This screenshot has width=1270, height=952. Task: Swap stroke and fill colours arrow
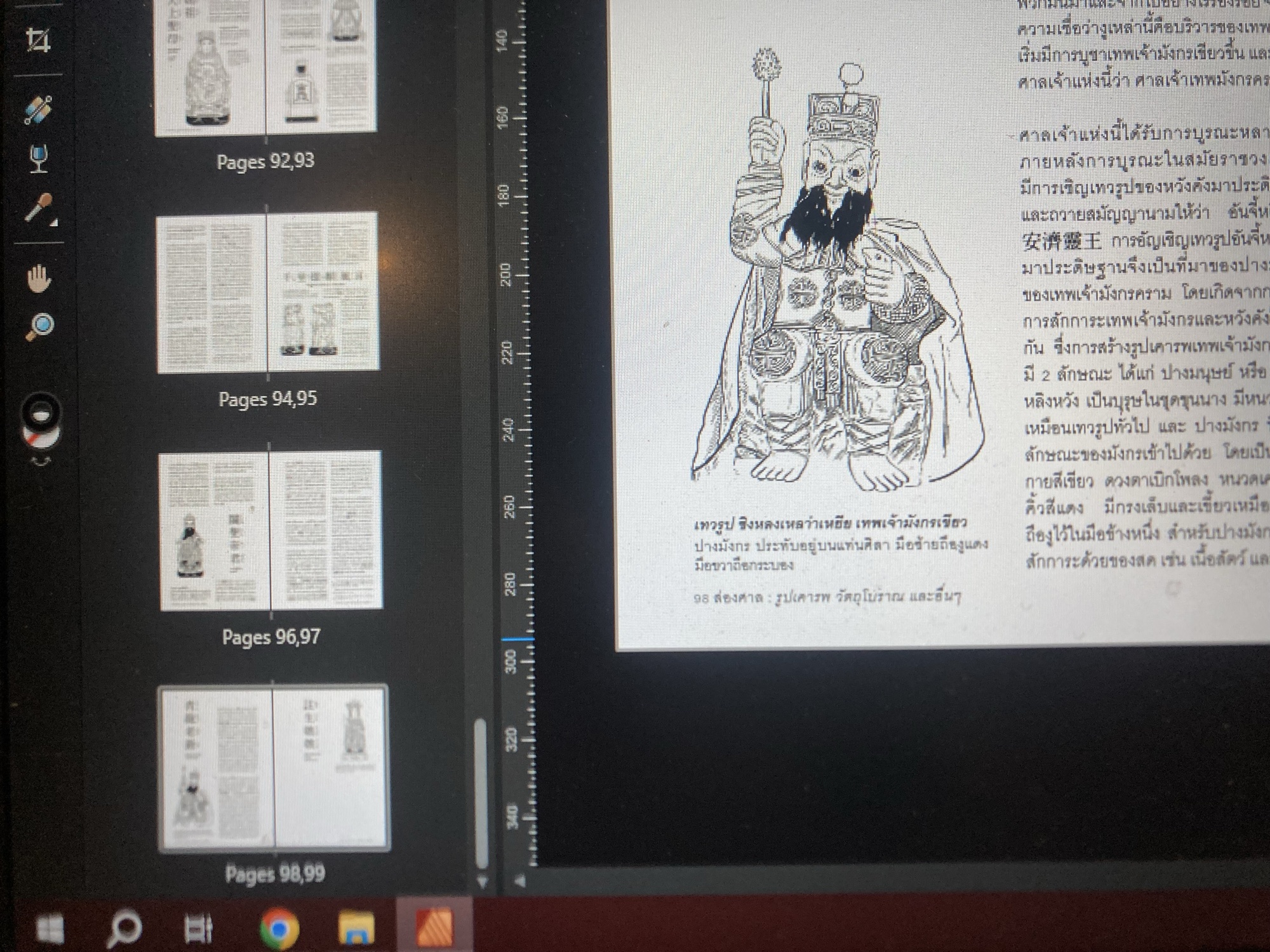[x=42, y=461]
